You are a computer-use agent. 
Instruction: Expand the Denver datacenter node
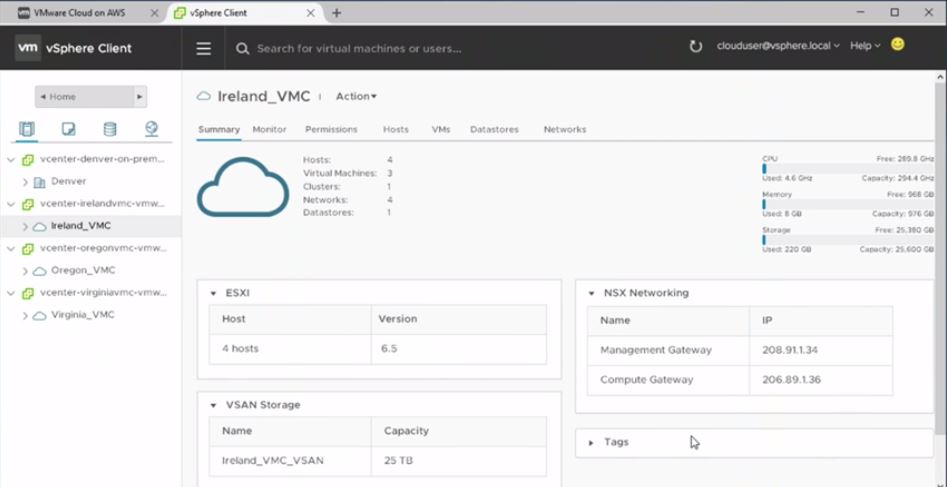coord(25,182)
